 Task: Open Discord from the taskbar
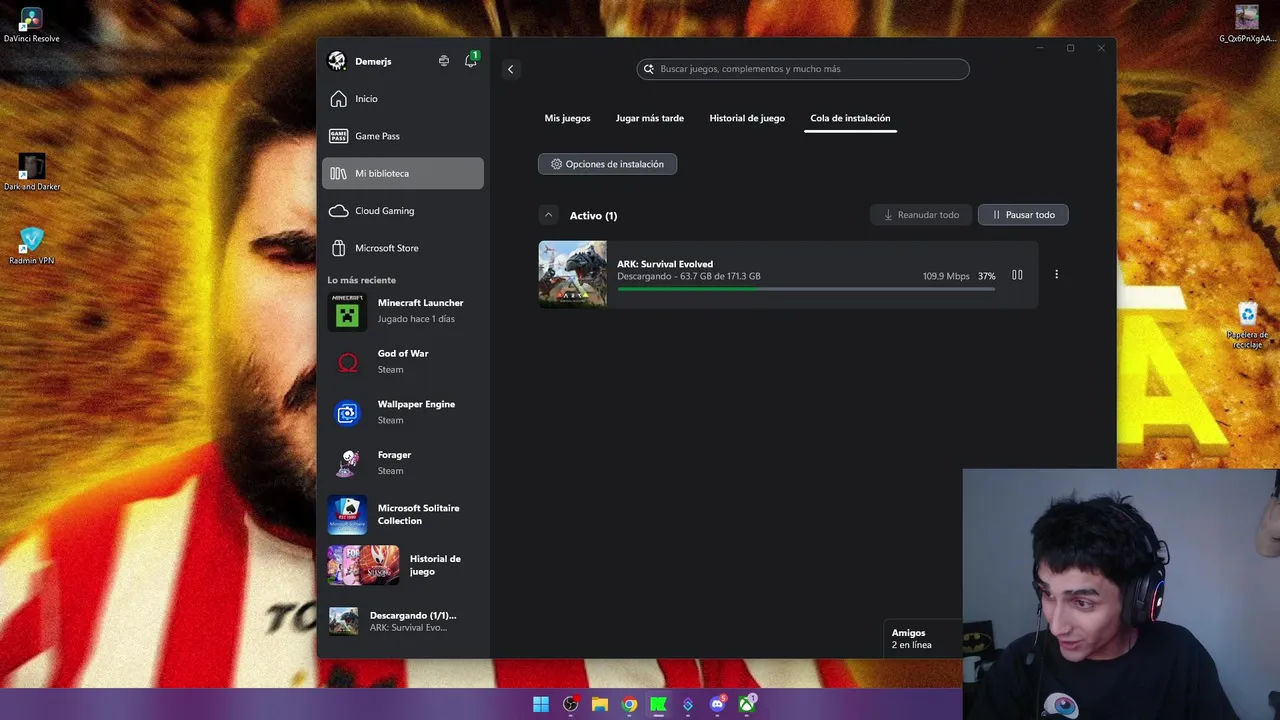tap(717, 704)
